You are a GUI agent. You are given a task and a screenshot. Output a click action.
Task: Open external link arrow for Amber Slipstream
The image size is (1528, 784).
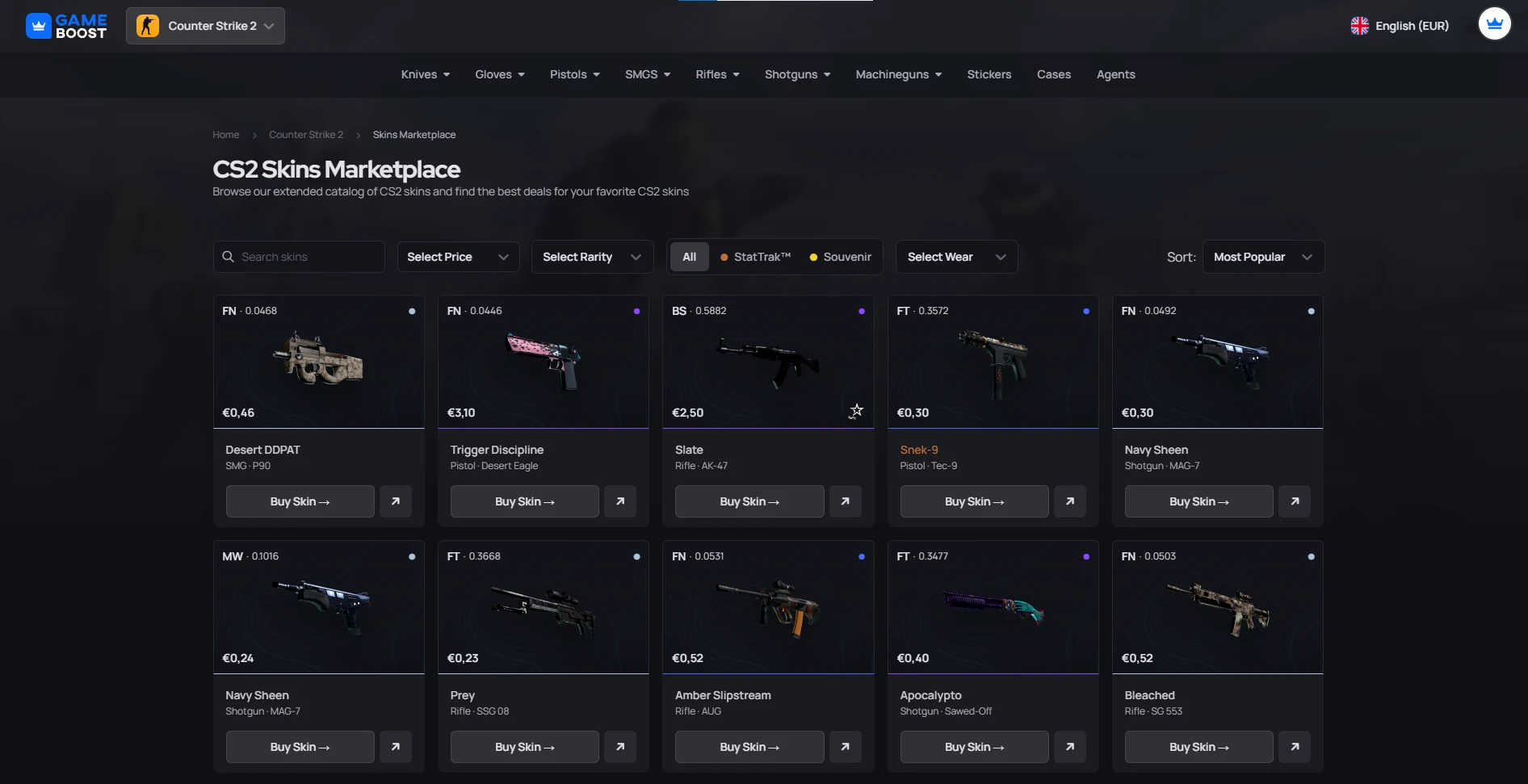(845, 747)
